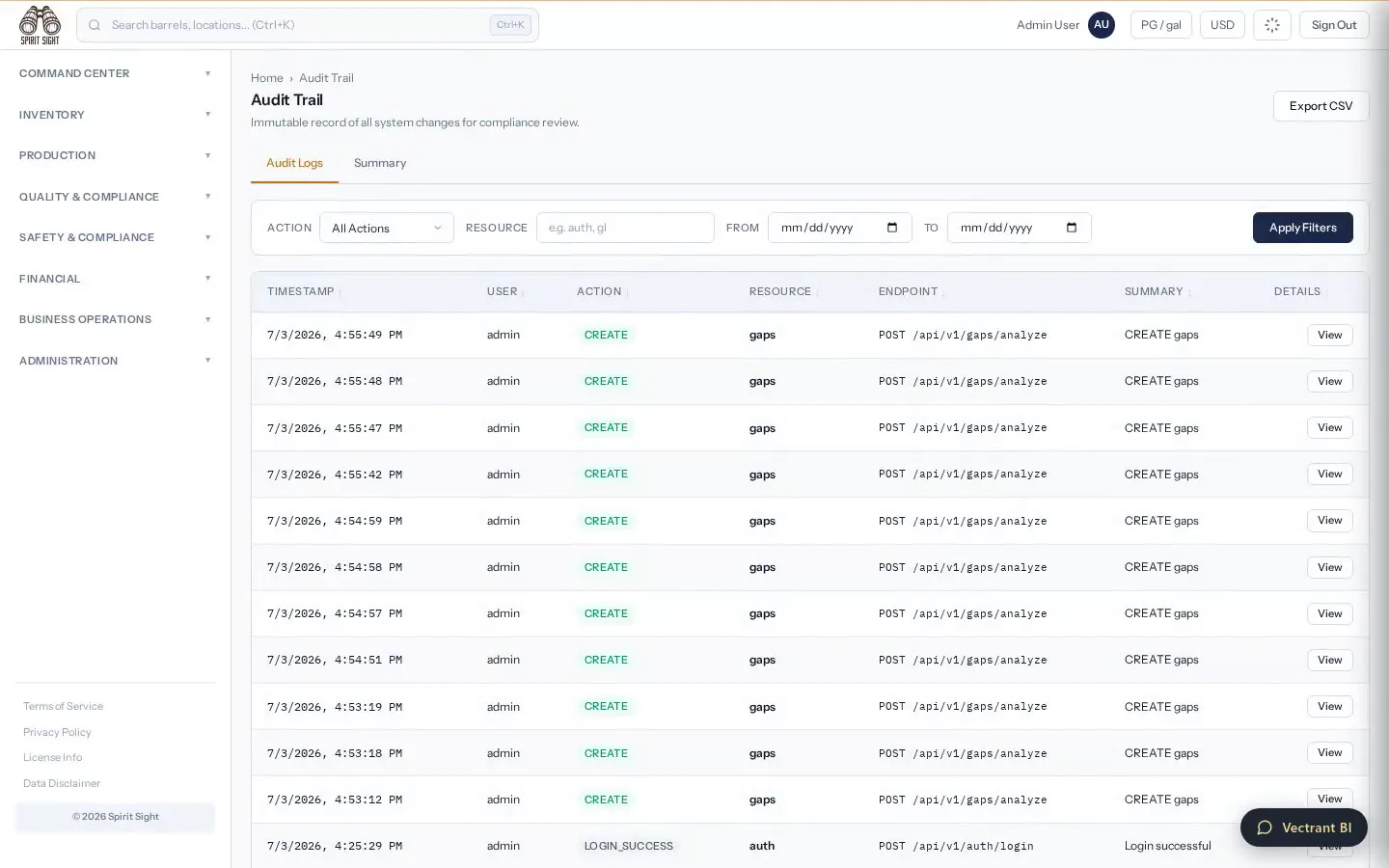Click the Vectrant BI chat bubble icon
Image resolution: width=1389 pixels, height=868 pixels.
tap(1265, 827)
